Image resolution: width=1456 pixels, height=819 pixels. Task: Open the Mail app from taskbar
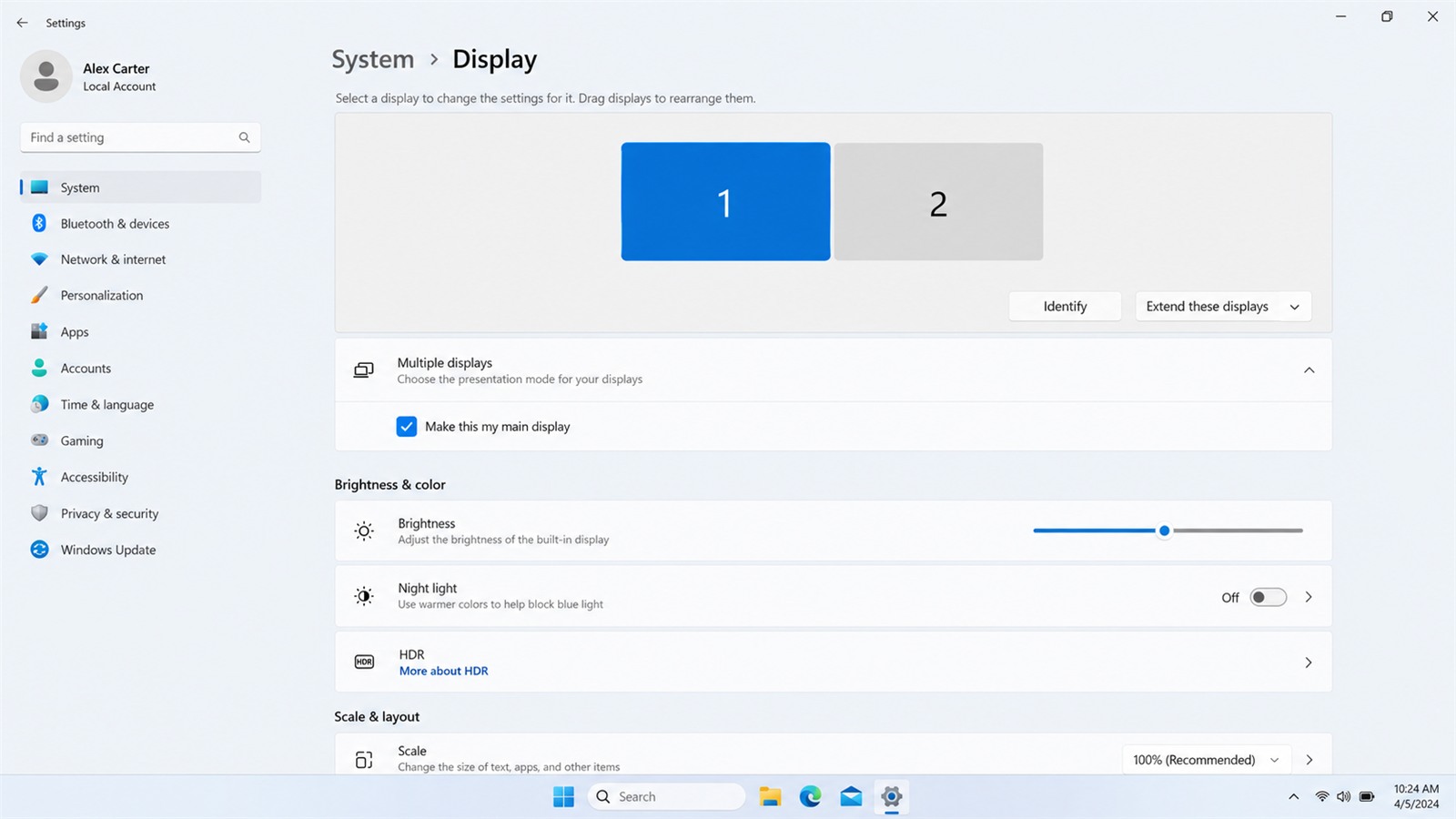[851, 796]
